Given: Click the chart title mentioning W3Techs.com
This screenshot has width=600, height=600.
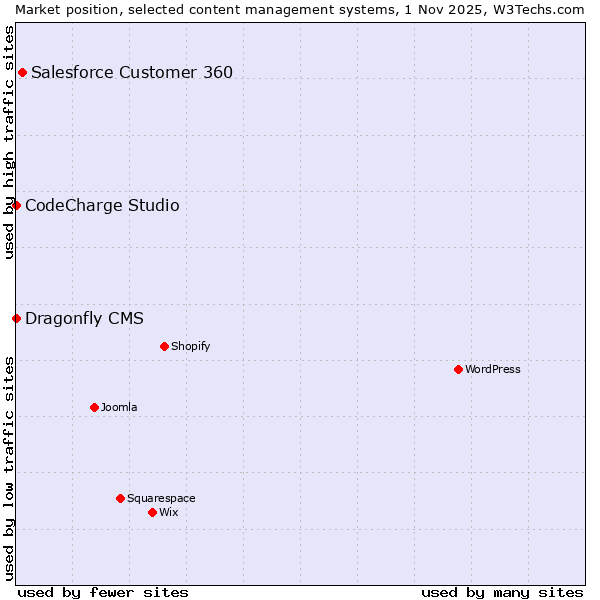Looking at the screenshot, I should (x=300, y=9).
